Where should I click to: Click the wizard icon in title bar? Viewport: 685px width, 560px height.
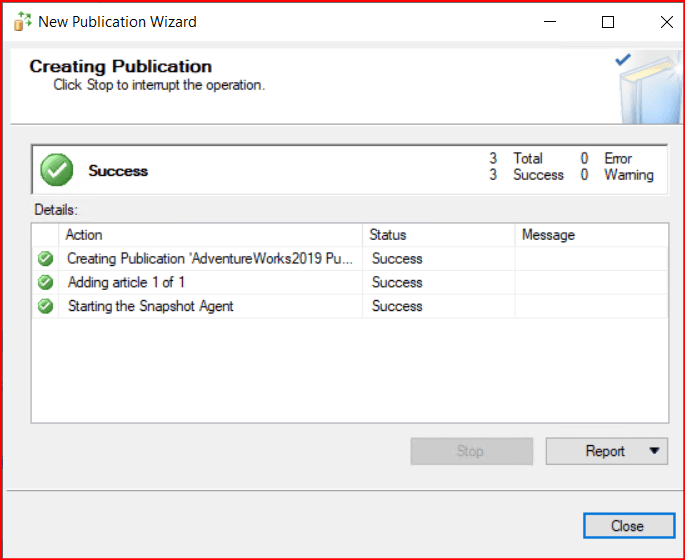pos(22,21)
